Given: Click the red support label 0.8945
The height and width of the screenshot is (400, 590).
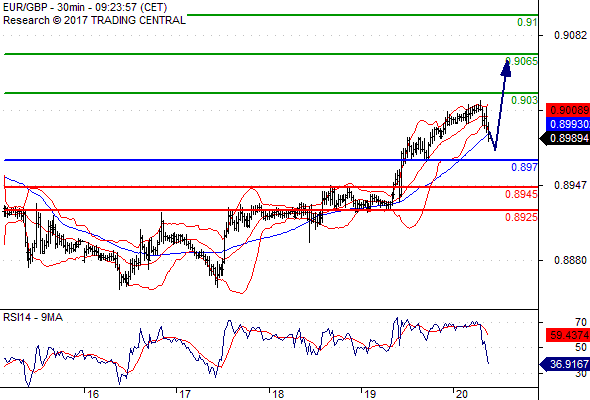Looking at the screenshot, I should point(521,194).
